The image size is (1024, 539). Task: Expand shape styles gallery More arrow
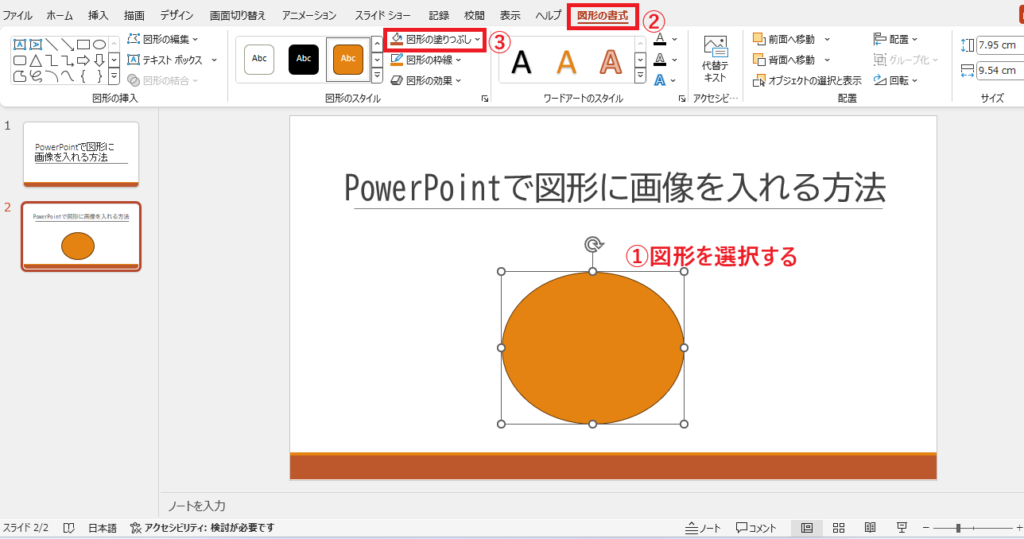pos(377,76)
